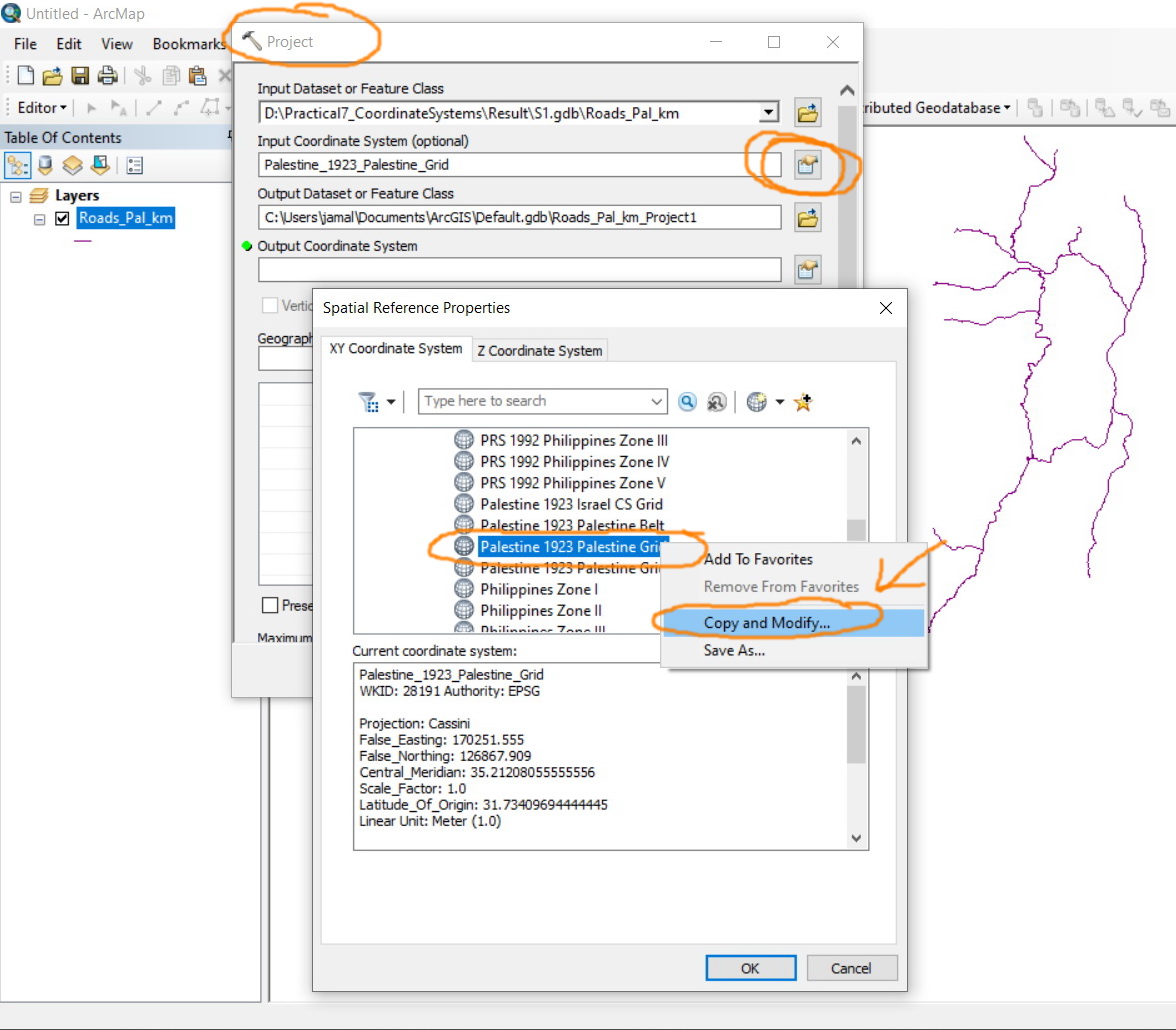
Task: Switch TOC to List By Drawing Order
Action: click(x=17, y=165)
